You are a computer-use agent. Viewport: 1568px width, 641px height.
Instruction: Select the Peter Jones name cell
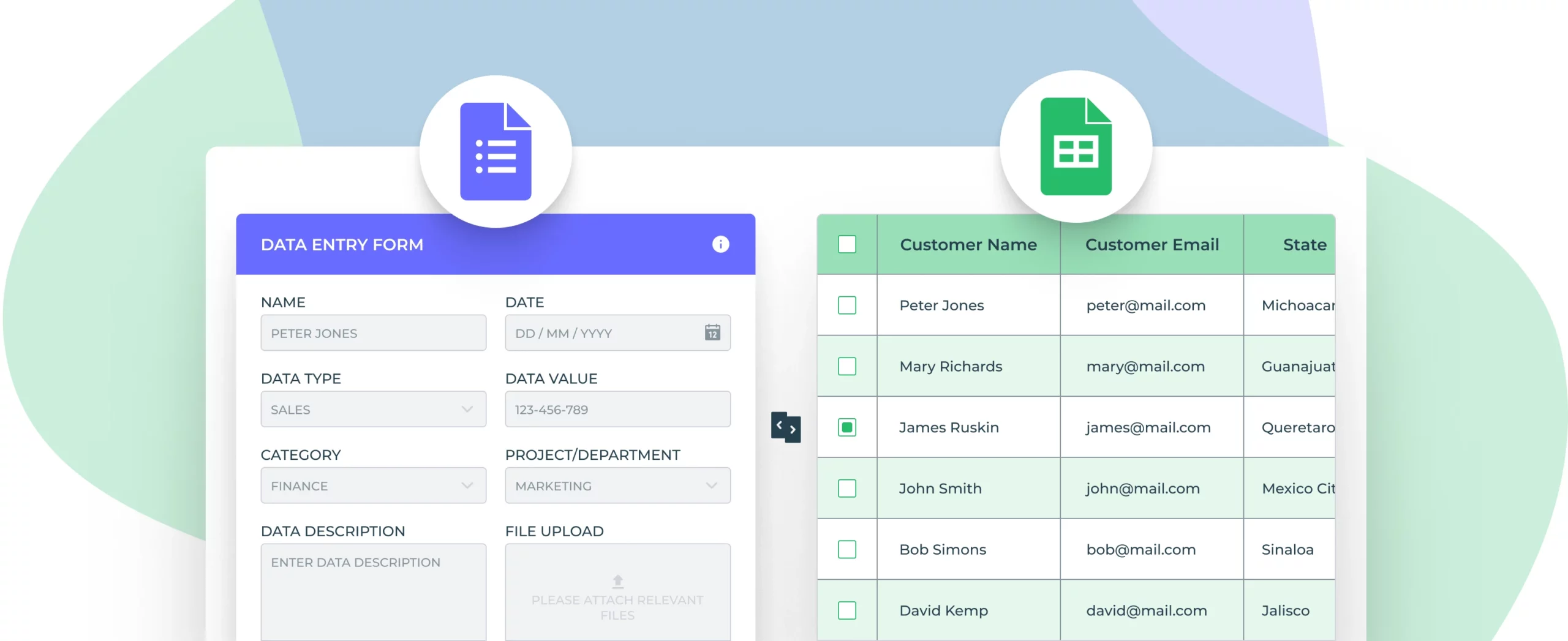pos(968,305)
